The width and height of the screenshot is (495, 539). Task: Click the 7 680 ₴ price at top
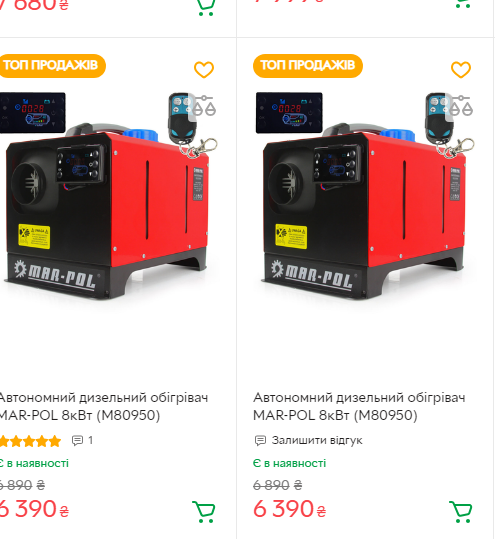pos(34,6)
